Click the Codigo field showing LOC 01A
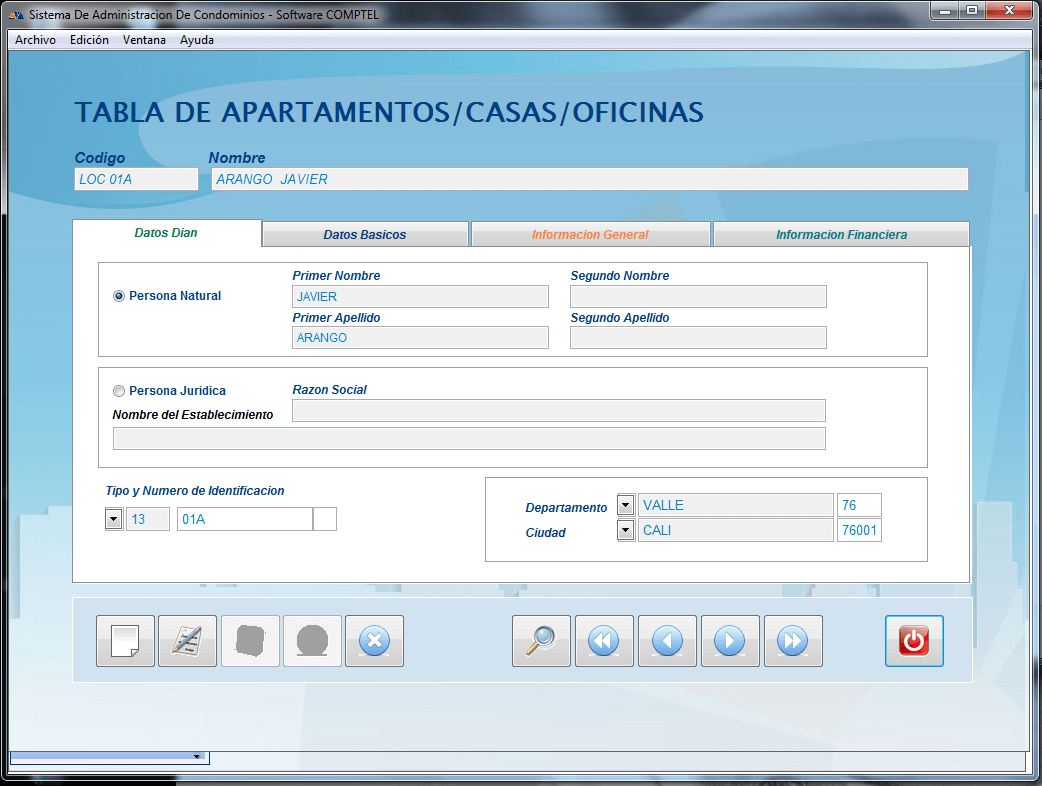Image resolution: width=1042 pixels, height=786 pixels. tap(136, 179)
